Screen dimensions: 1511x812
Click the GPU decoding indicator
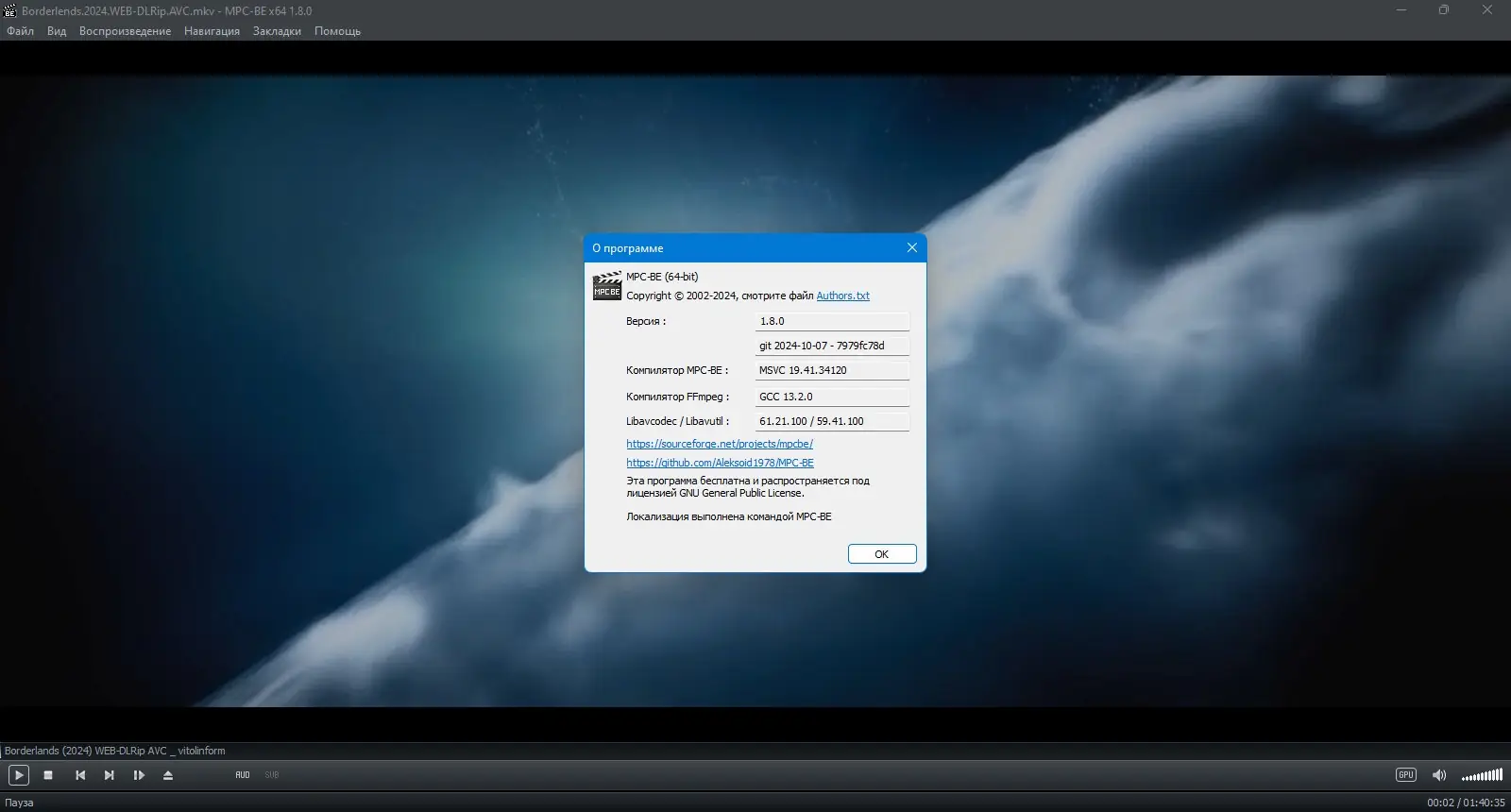point(1406,775)
